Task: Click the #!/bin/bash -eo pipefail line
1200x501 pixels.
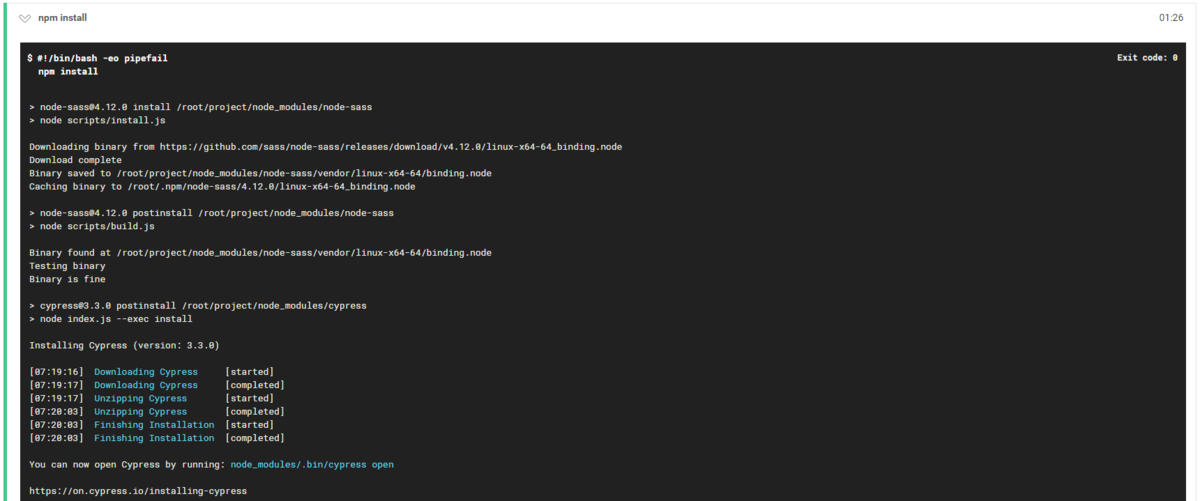Action: [102, 58]
